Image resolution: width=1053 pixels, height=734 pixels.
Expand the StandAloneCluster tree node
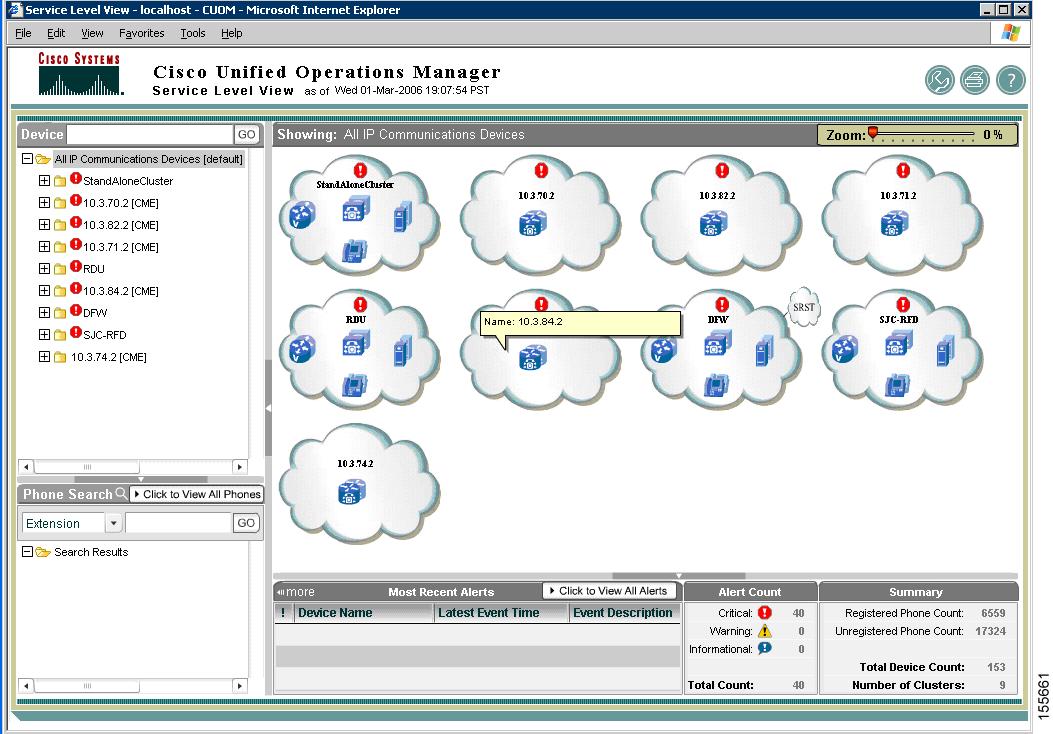point(44,181)
